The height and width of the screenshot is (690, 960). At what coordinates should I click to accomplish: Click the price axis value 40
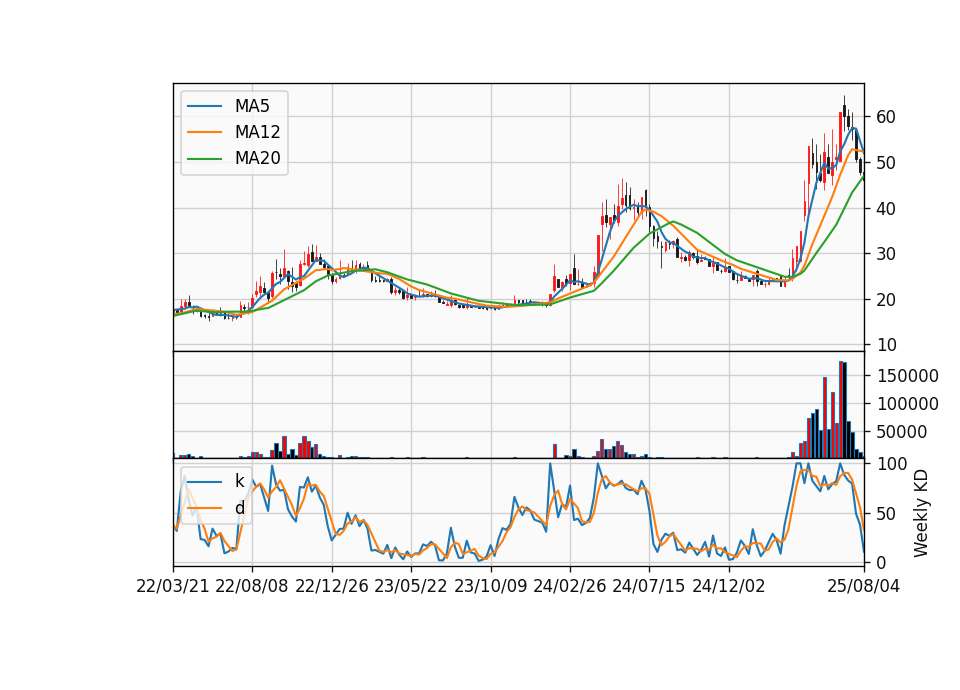coord(886,209)
